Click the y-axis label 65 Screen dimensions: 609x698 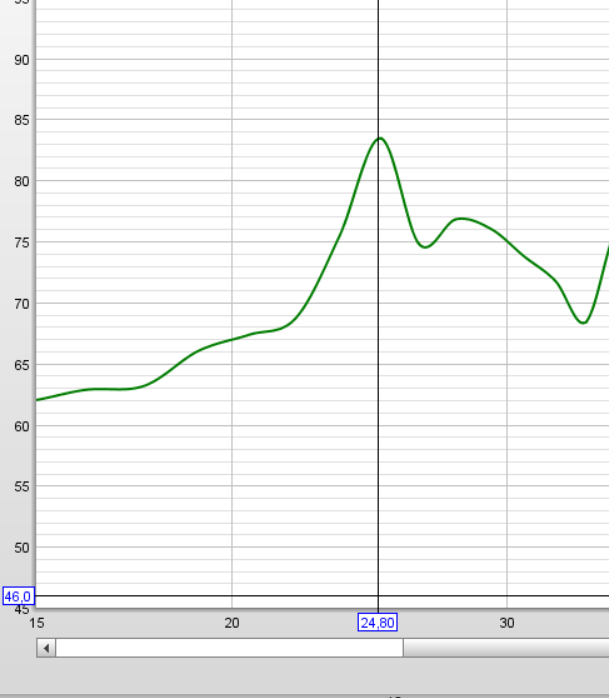pos(21,365)
